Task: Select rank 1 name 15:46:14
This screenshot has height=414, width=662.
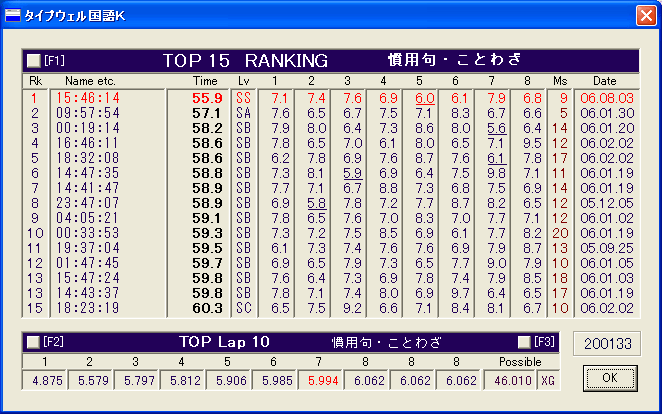Action: click(88, 98)
